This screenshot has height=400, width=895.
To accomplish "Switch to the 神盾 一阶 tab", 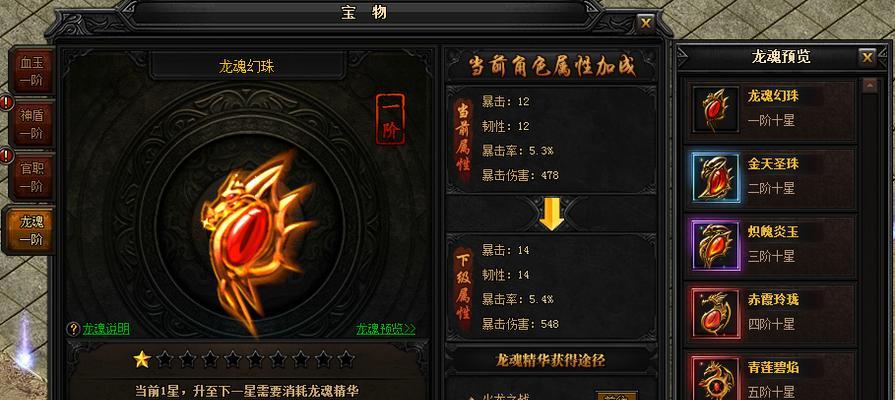I will (x=31, y=124).
